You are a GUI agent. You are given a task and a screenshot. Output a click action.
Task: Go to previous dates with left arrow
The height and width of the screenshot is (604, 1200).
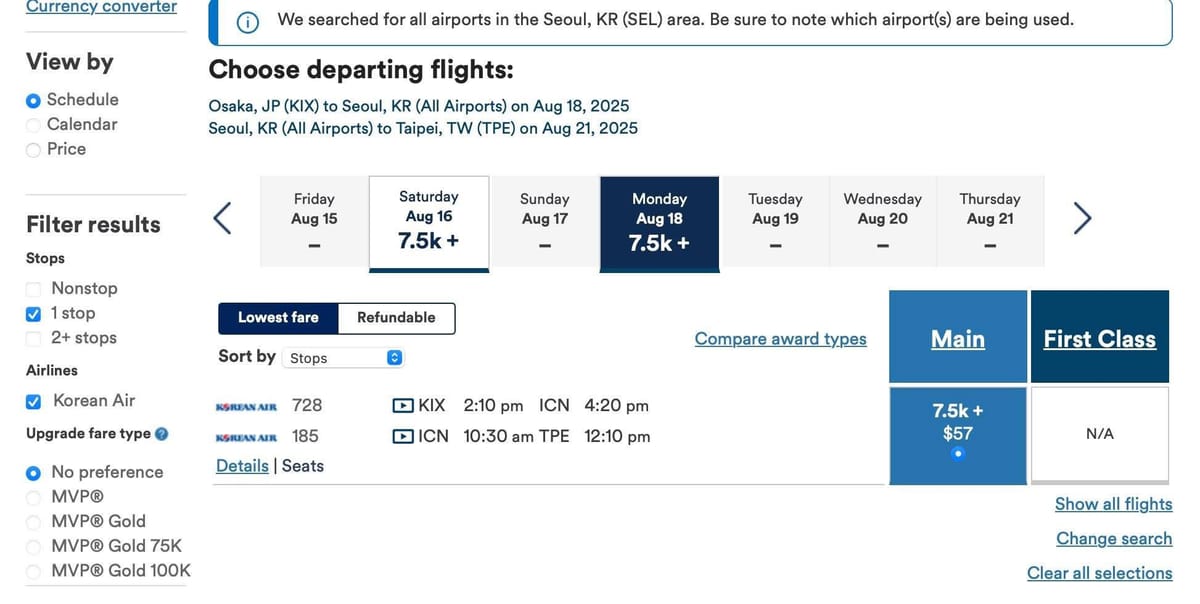[x=224, y=218]
